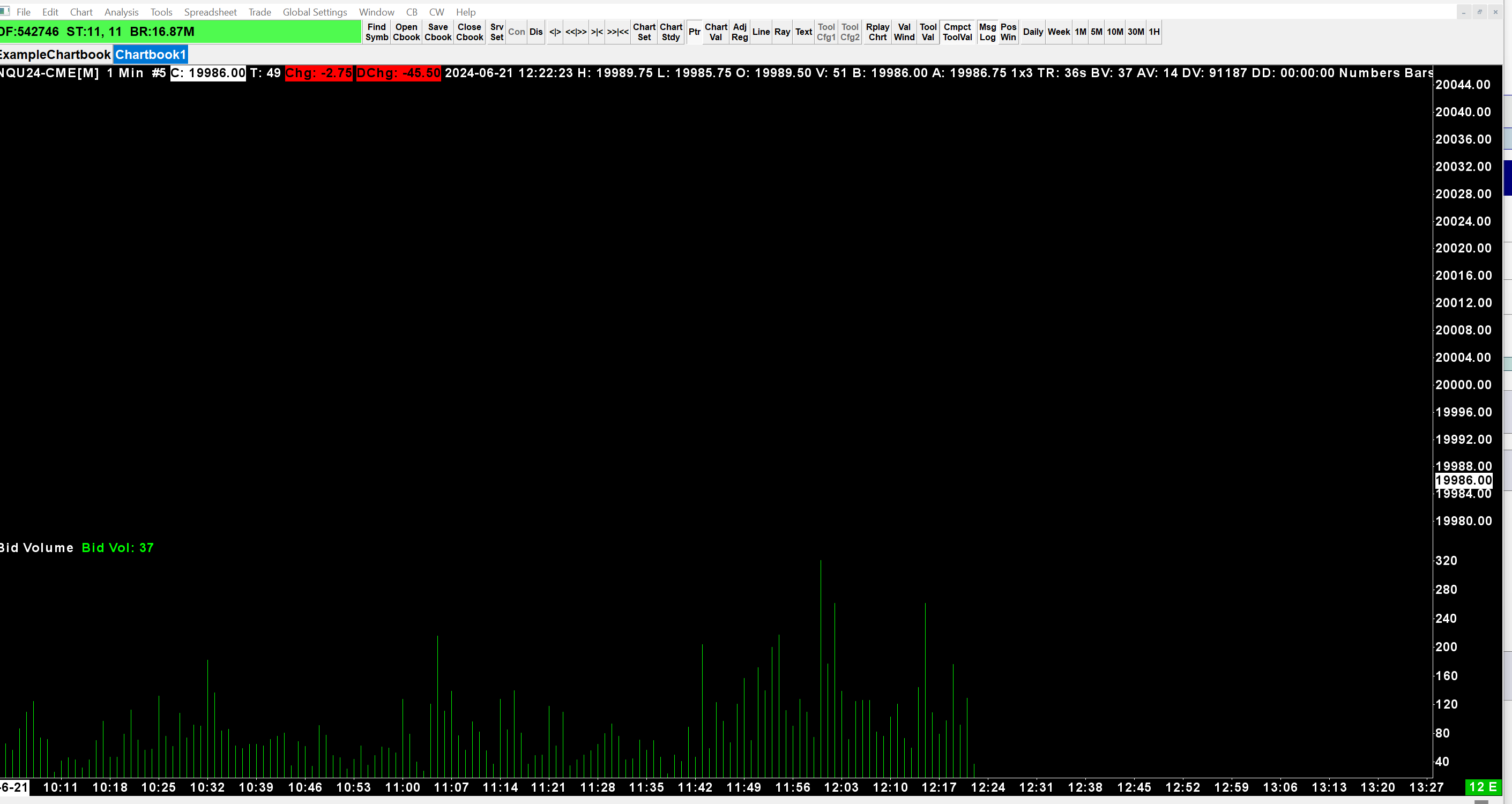This screenshot has height=804, width=1512.
Task: Open the Trade menu dropdown
Action: [259, 12]
